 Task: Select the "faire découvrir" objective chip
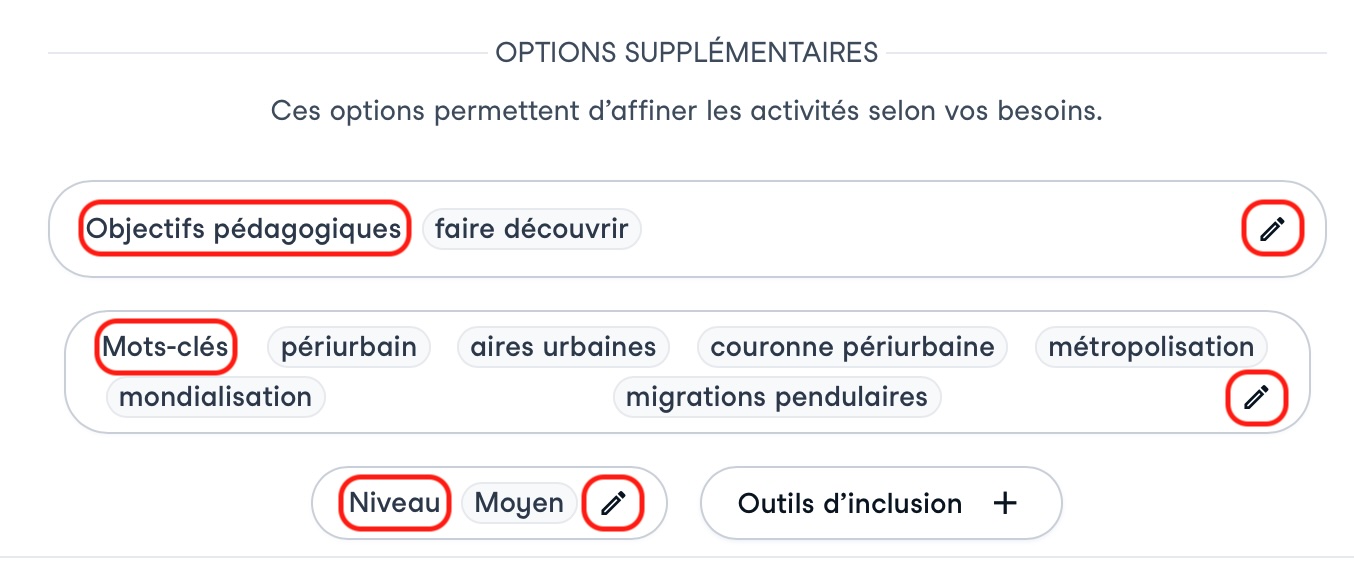pos(531,229)
